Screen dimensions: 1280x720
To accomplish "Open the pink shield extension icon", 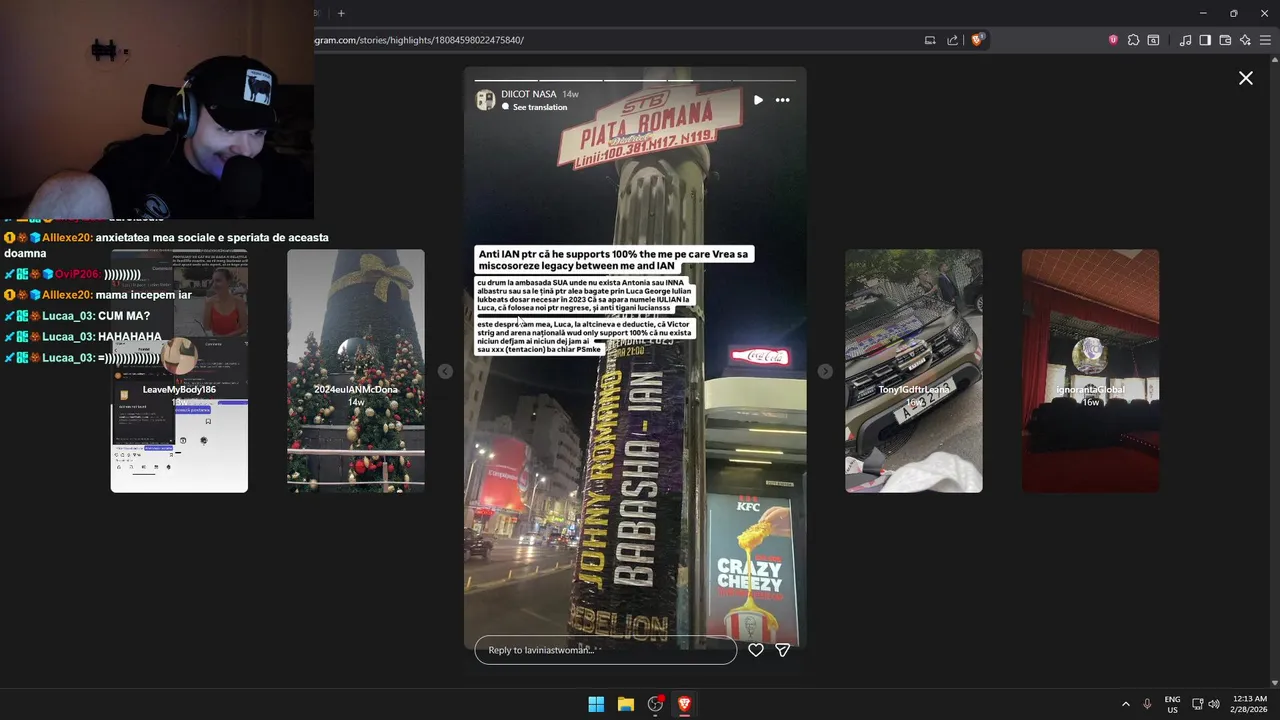I will coord(1113,40).
